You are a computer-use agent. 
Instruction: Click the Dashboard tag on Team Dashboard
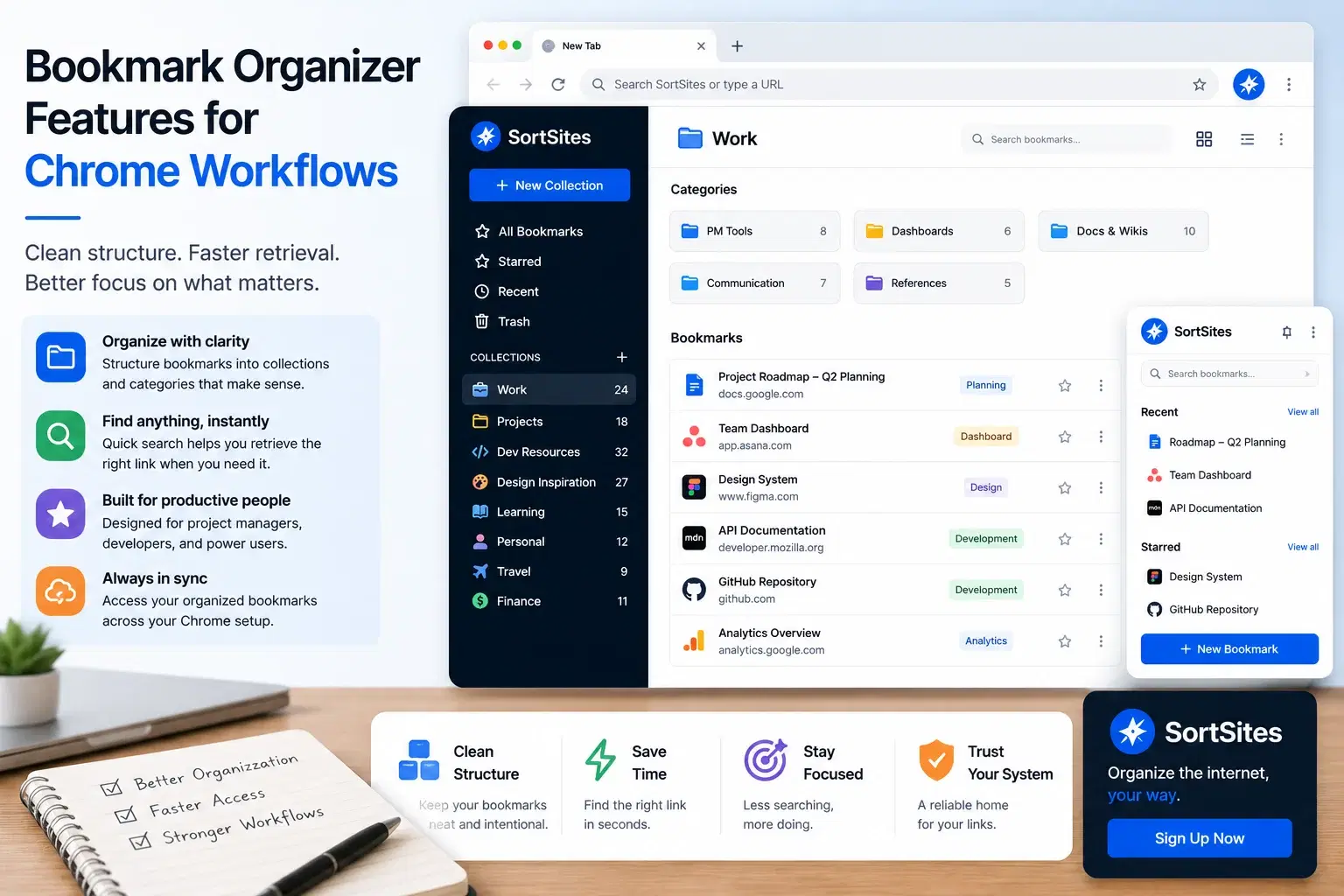coord(986,437)
